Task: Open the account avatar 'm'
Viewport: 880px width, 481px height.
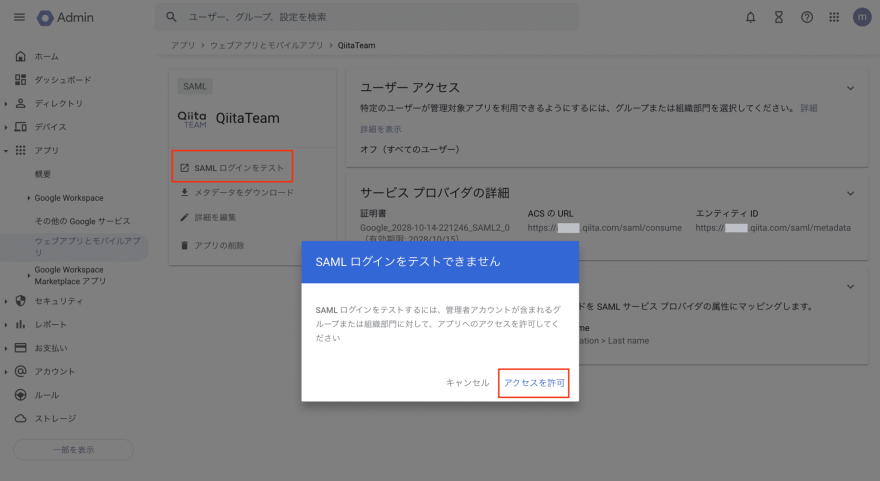Action: [x=861, y=17]
